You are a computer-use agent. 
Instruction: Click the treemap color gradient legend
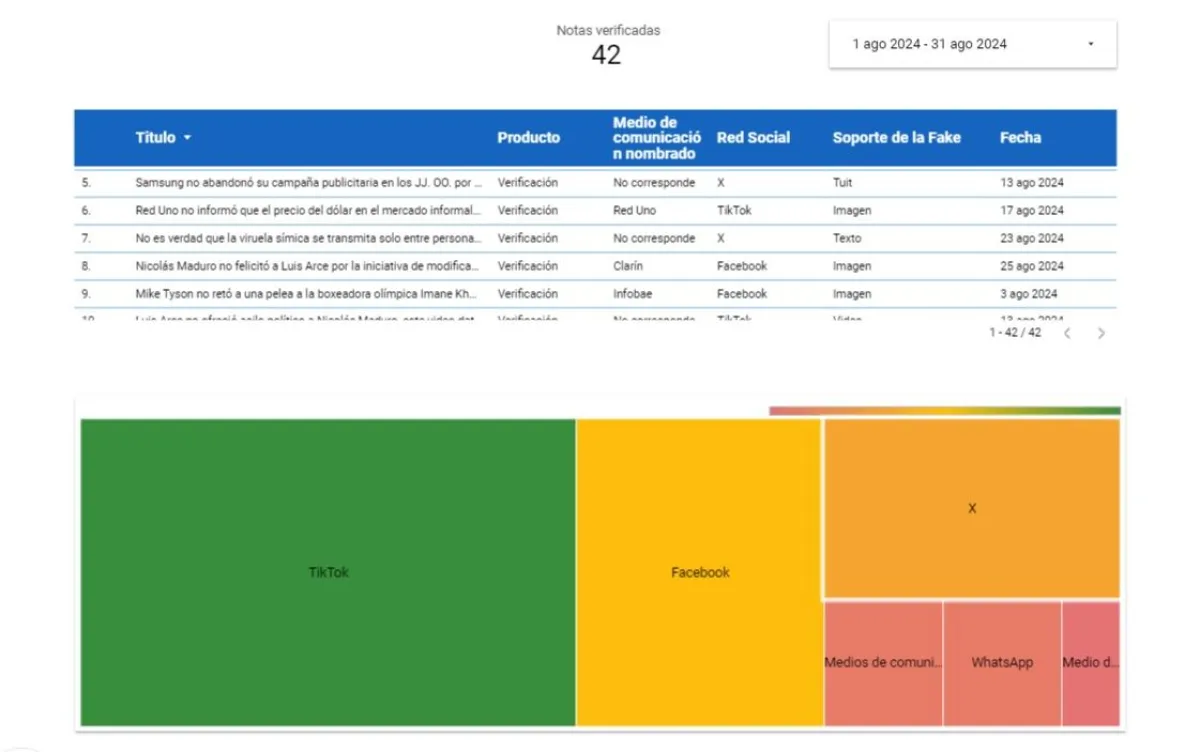click(x=944, y=410)
